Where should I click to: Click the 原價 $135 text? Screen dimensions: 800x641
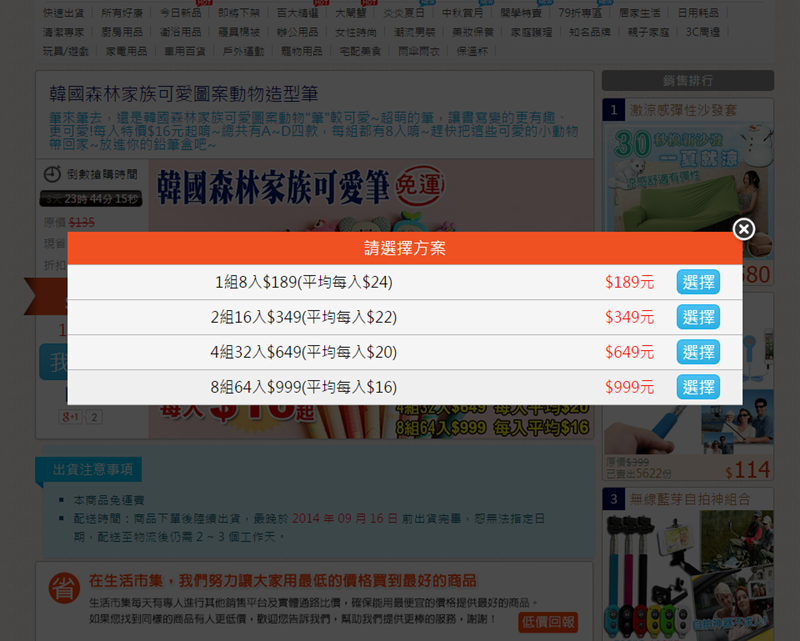(69, 223)
